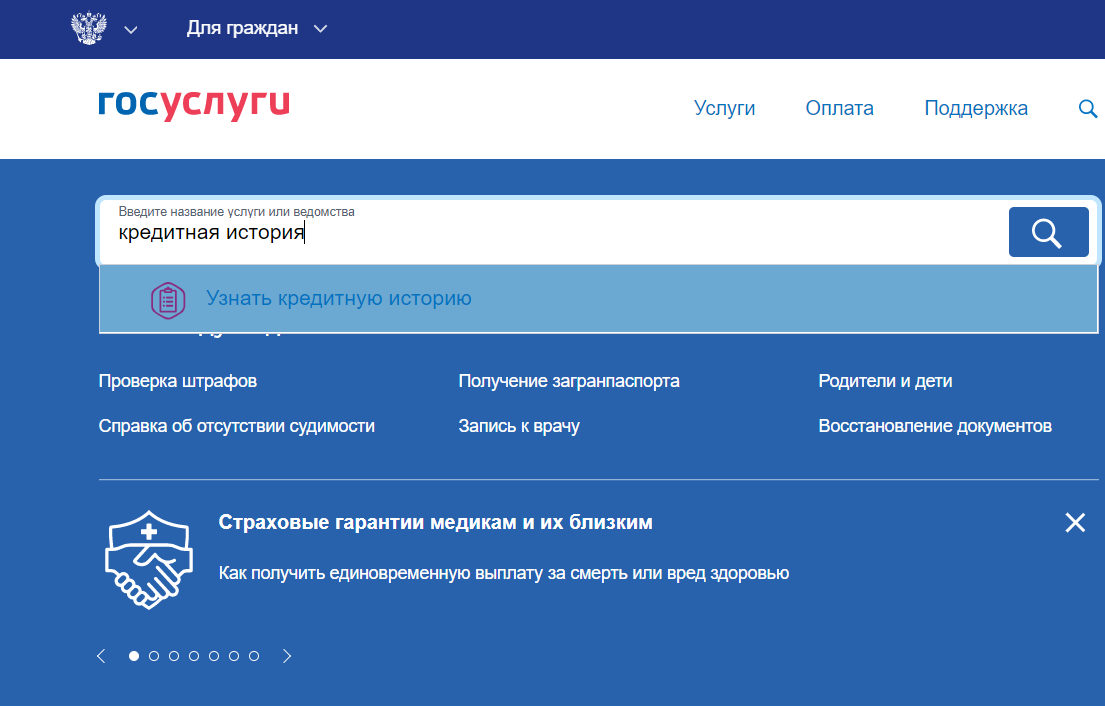The image size is (1105, 708).
Task: Click the Russian coat of arms emblem
Action: tap(89, 28)
